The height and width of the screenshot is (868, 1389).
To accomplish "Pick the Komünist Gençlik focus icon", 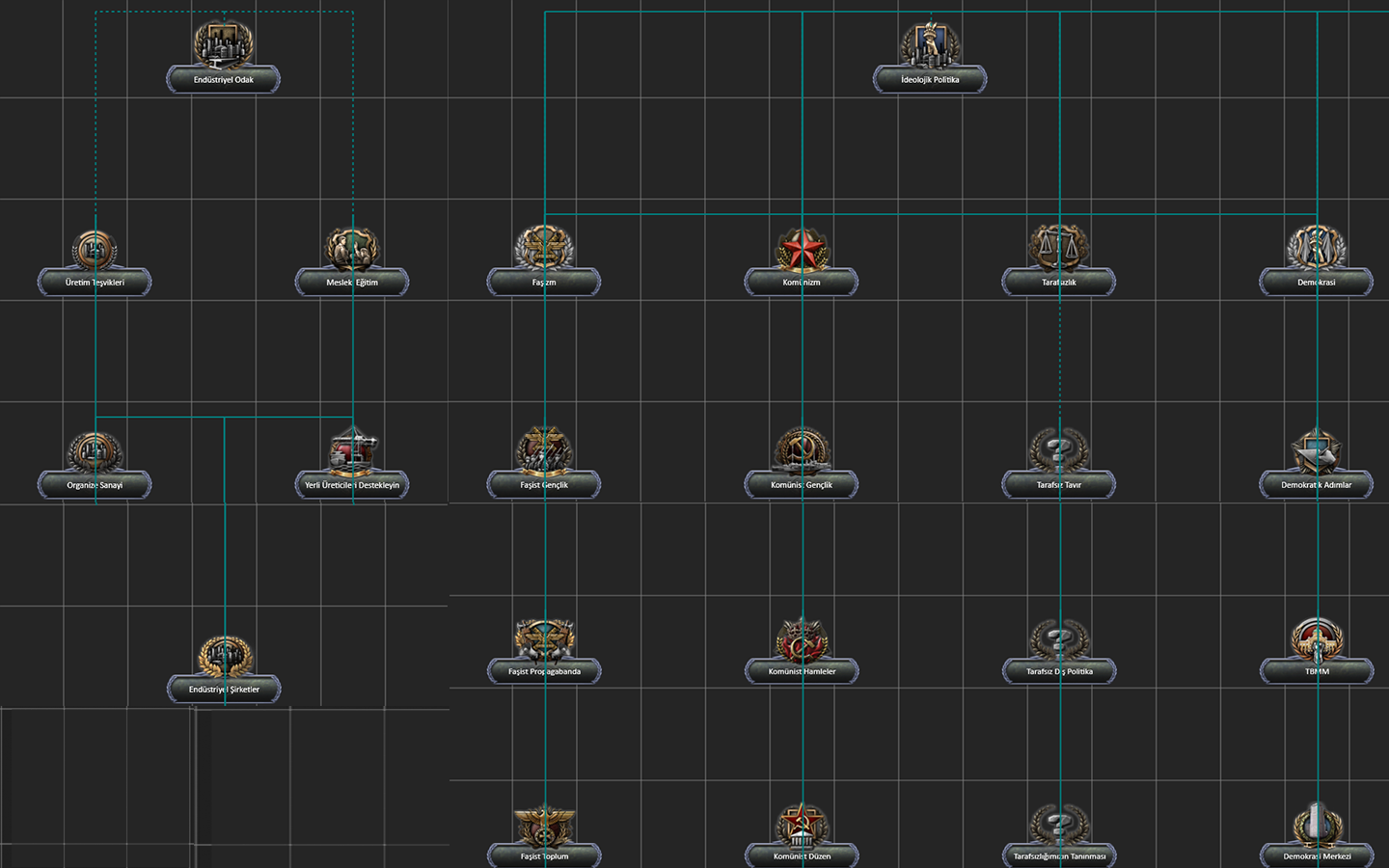I will coord(802,450).
